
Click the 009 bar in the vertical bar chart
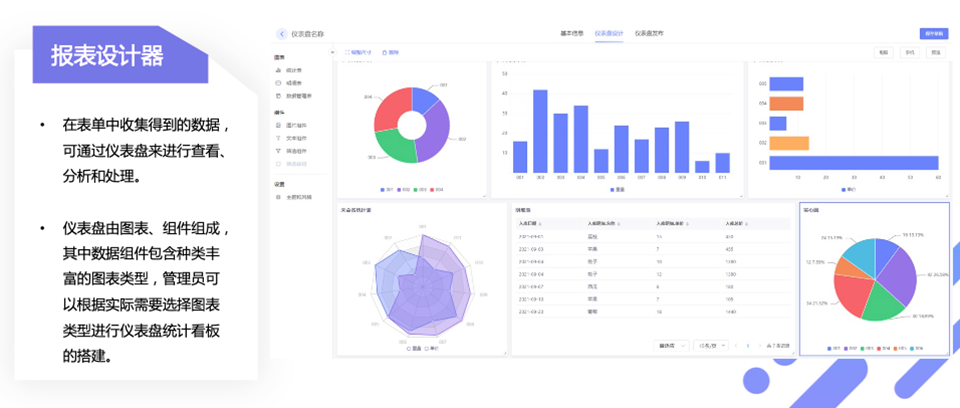(682, 147)
